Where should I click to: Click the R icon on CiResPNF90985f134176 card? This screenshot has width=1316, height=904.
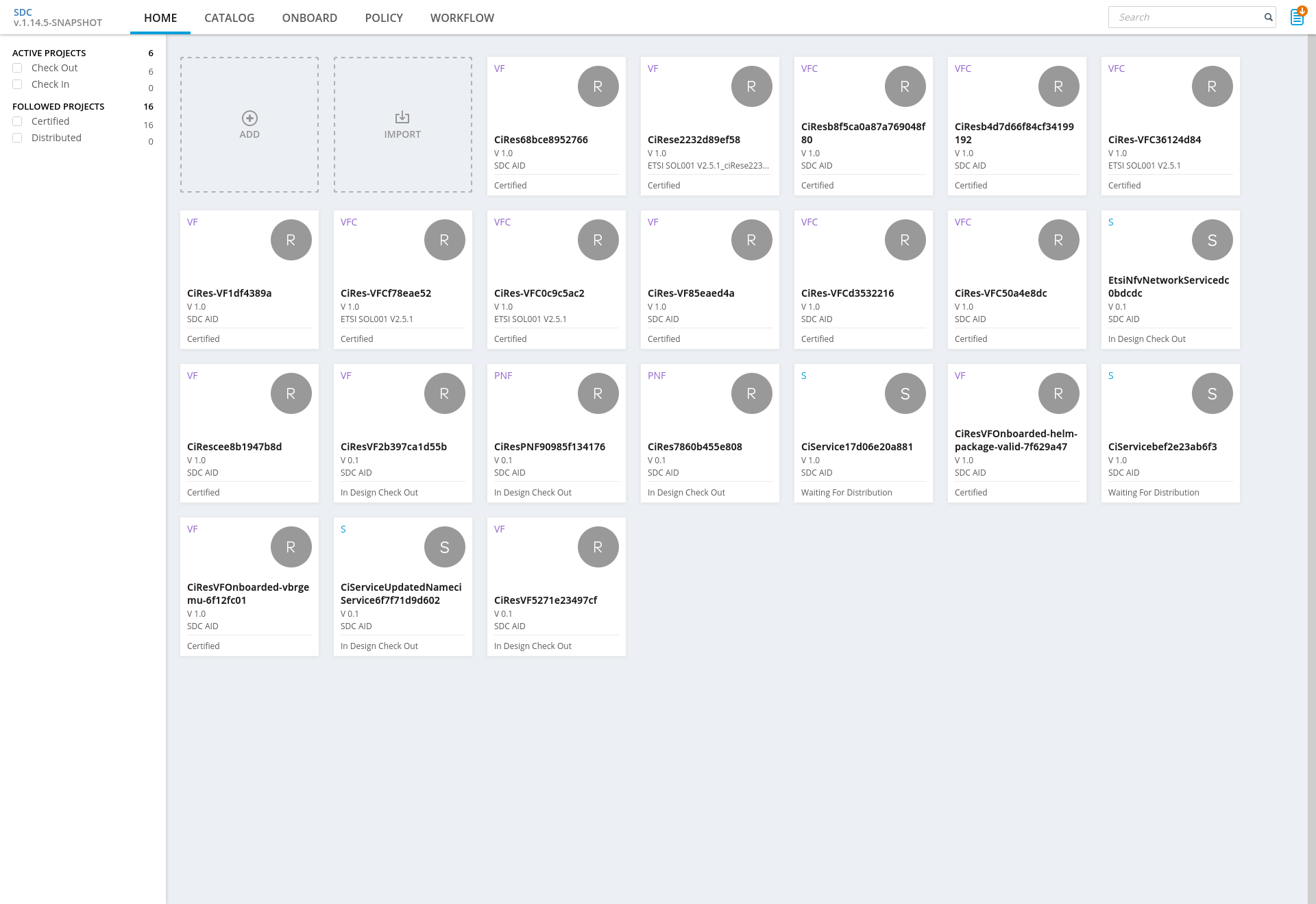coord(598,393)
